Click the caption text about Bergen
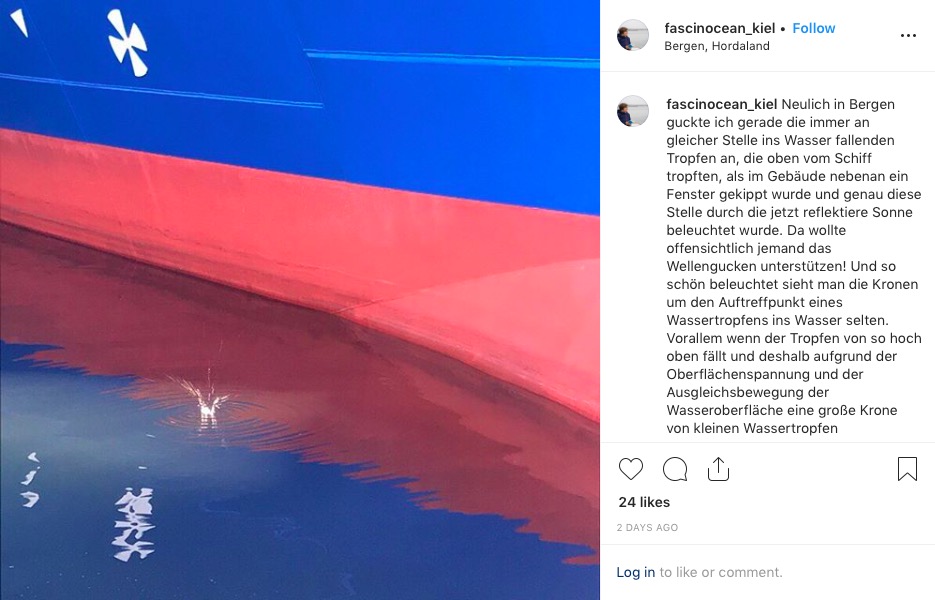Screen dimensions: 935x600 [x=794, y=266]
